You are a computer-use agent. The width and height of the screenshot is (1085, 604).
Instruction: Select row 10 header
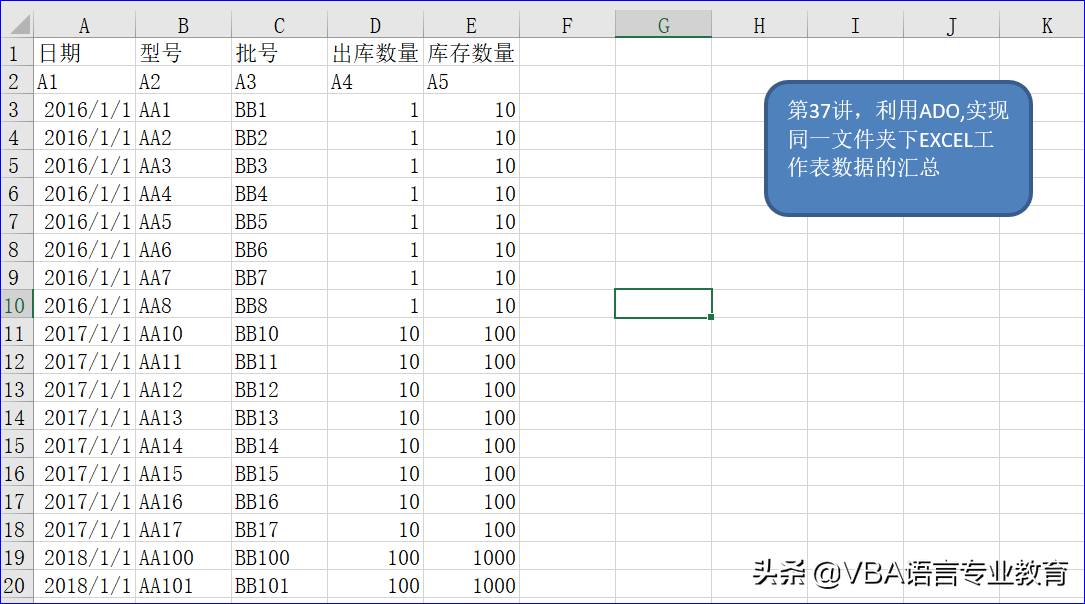[17, 304]
